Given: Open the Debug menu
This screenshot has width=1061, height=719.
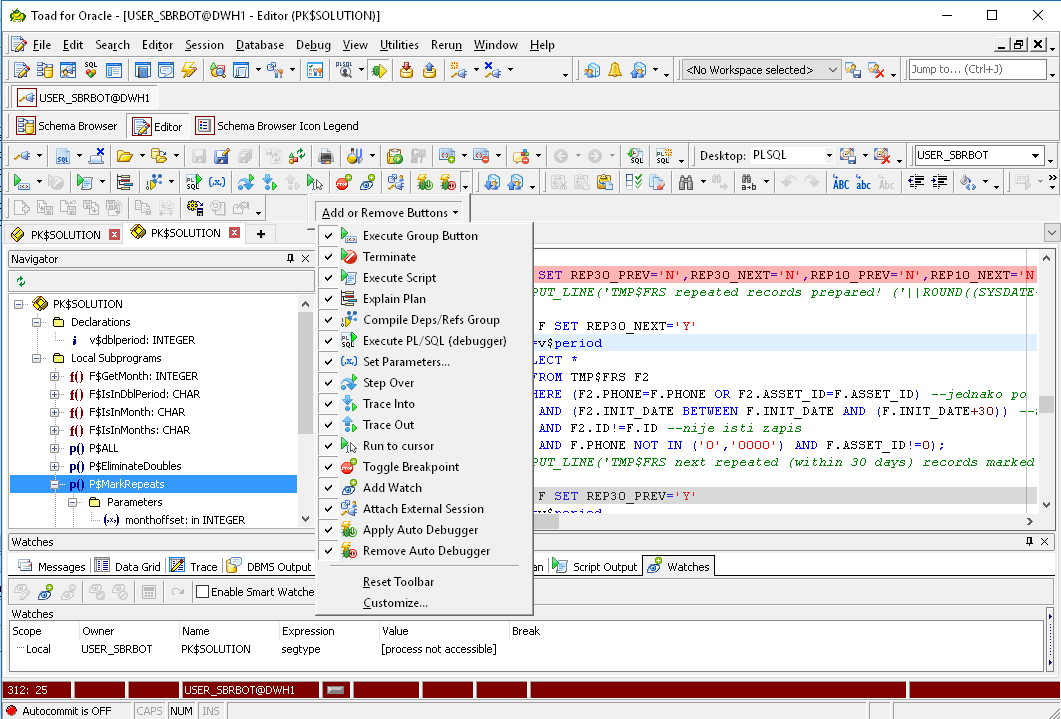Looking at the screenshot, I should click(313, 45).
